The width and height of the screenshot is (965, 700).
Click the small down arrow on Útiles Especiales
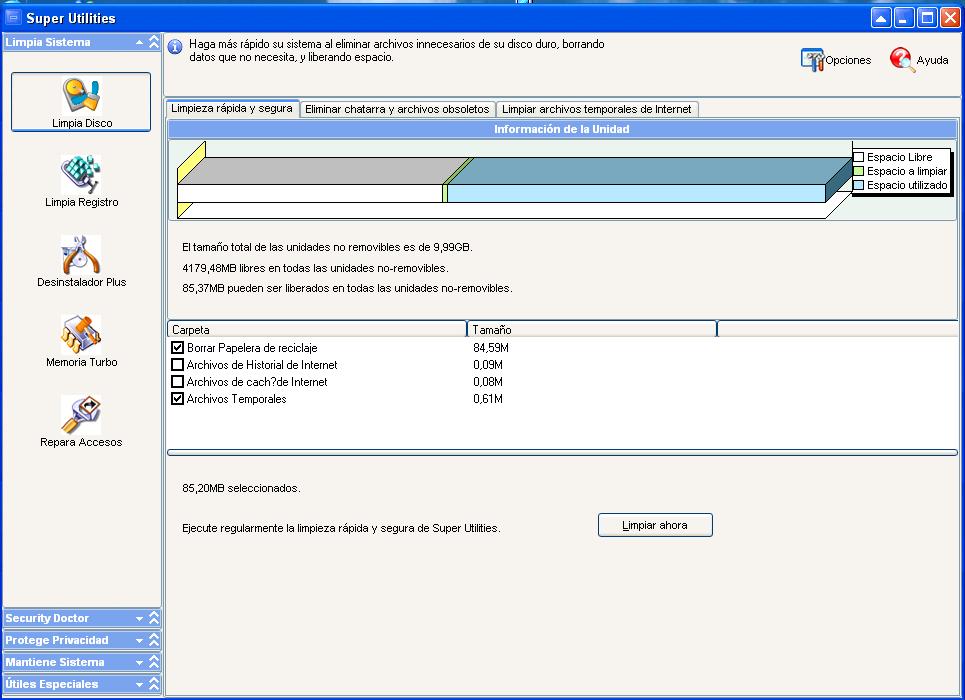[x=140, y=684]
